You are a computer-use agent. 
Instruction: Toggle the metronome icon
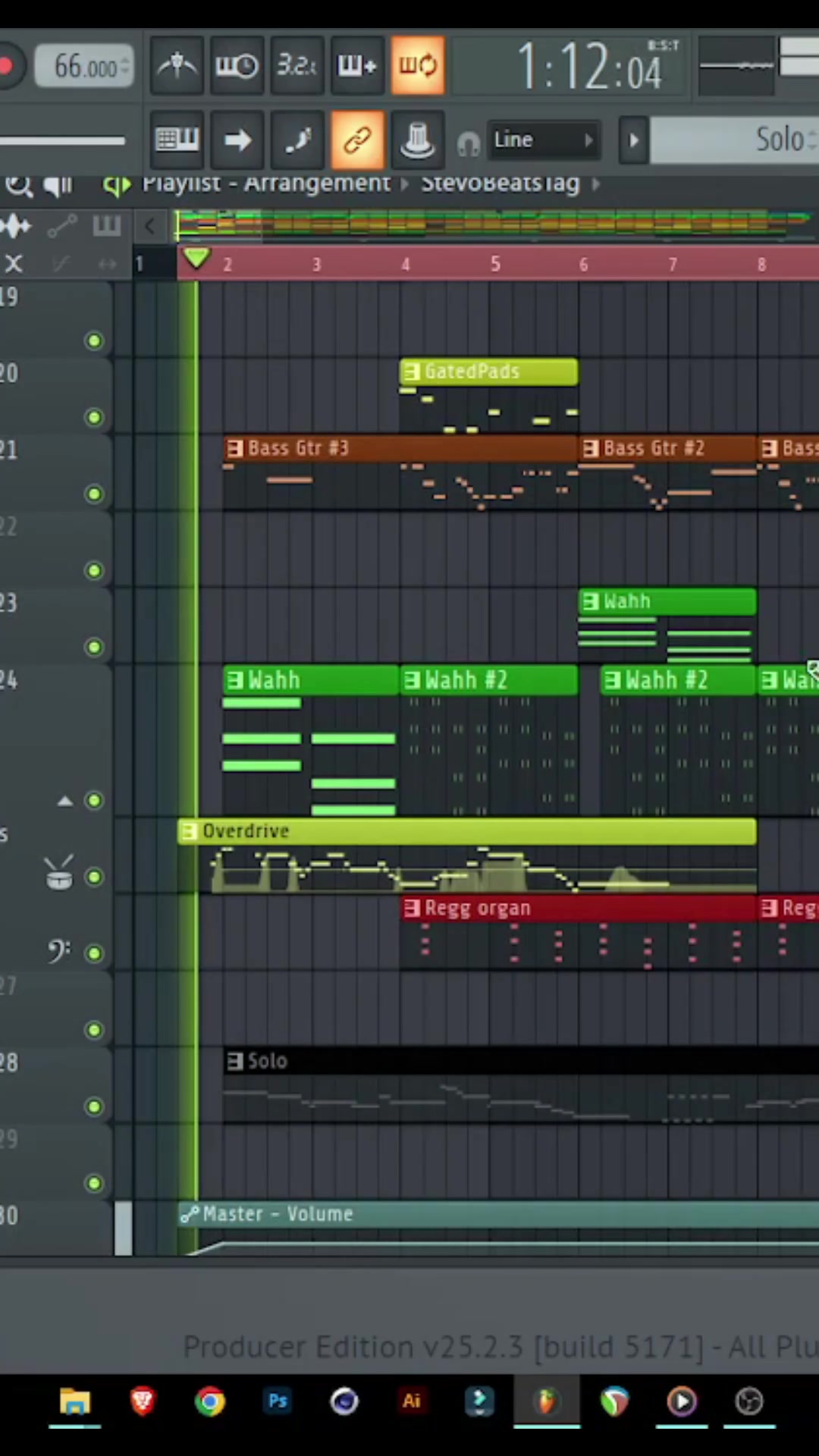(x=177, y=66)
